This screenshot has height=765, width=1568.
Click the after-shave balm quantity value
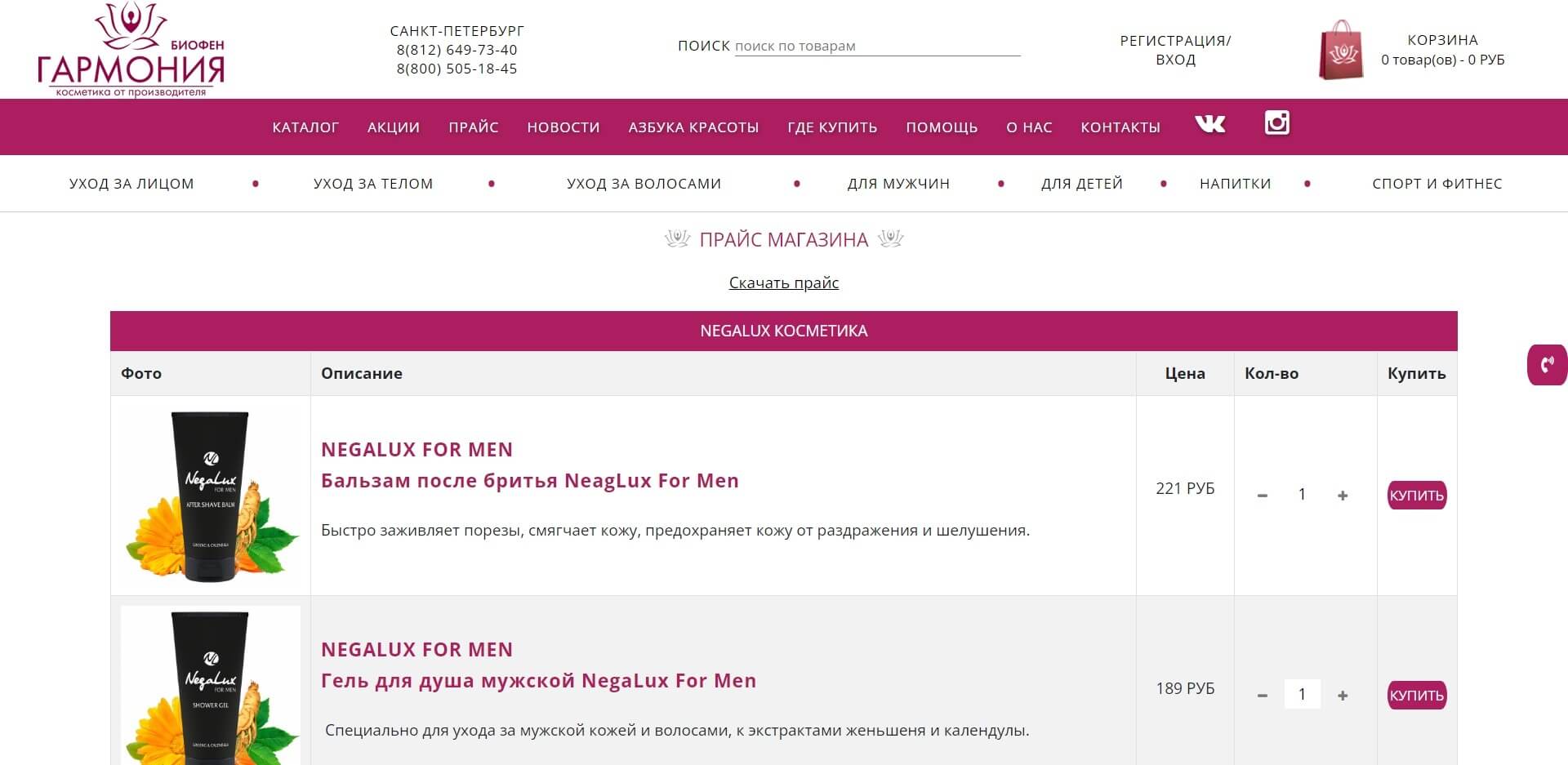coord(1302,495)
